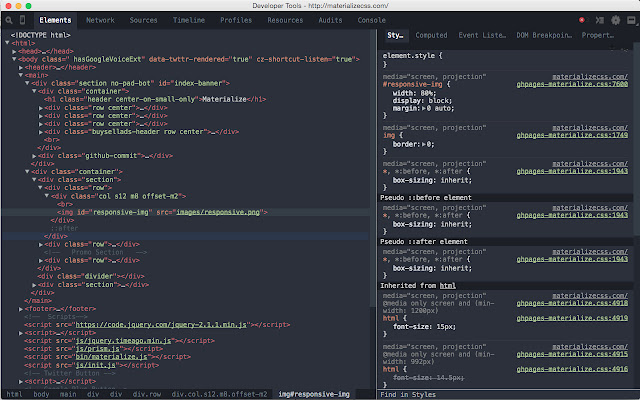Image resolution: width=640 pixels, height=400 pixels.
Task: Click the show console drawer icon
Action: coord(598,20)
